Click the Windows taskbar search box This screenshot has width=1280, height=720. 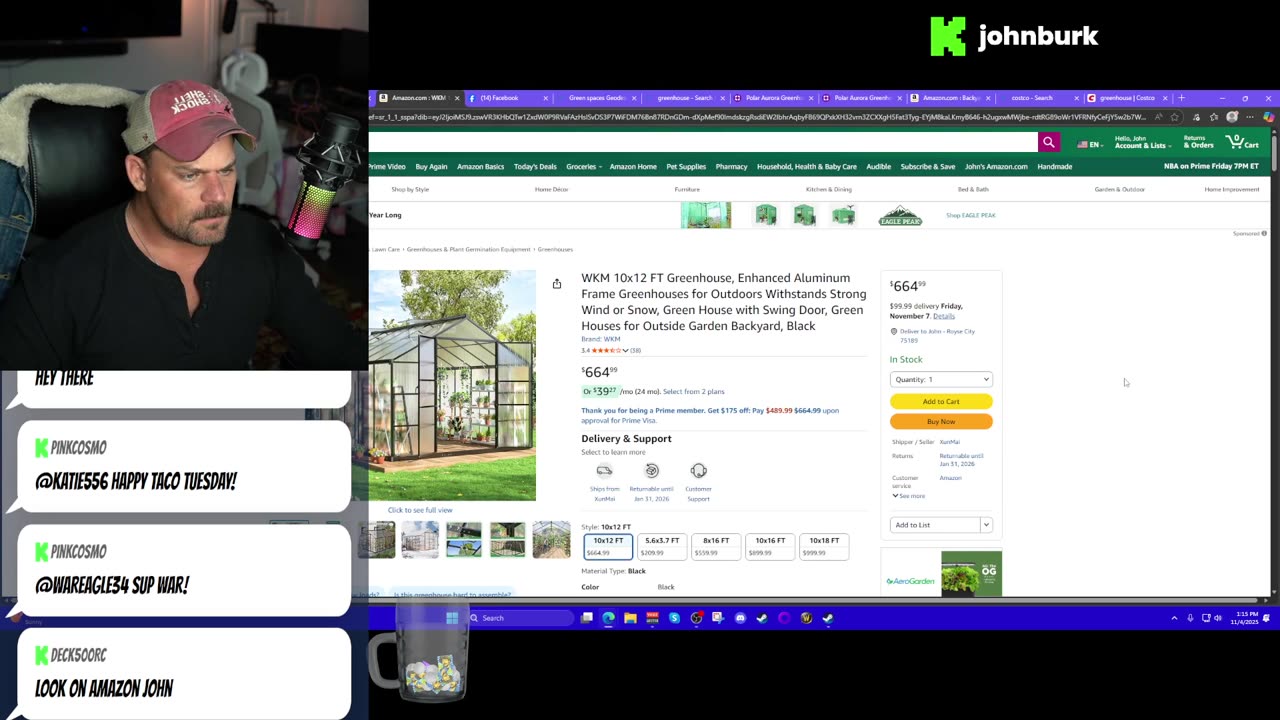pos(520,618)
